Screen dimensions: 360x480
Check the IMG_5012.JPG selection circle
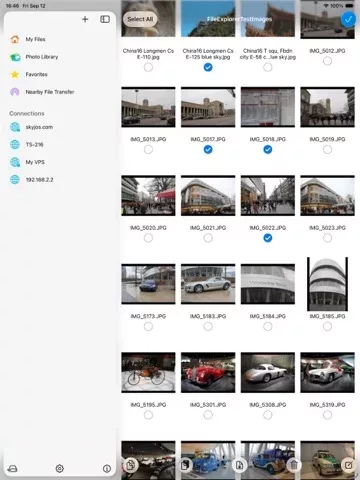click(327, 61)
